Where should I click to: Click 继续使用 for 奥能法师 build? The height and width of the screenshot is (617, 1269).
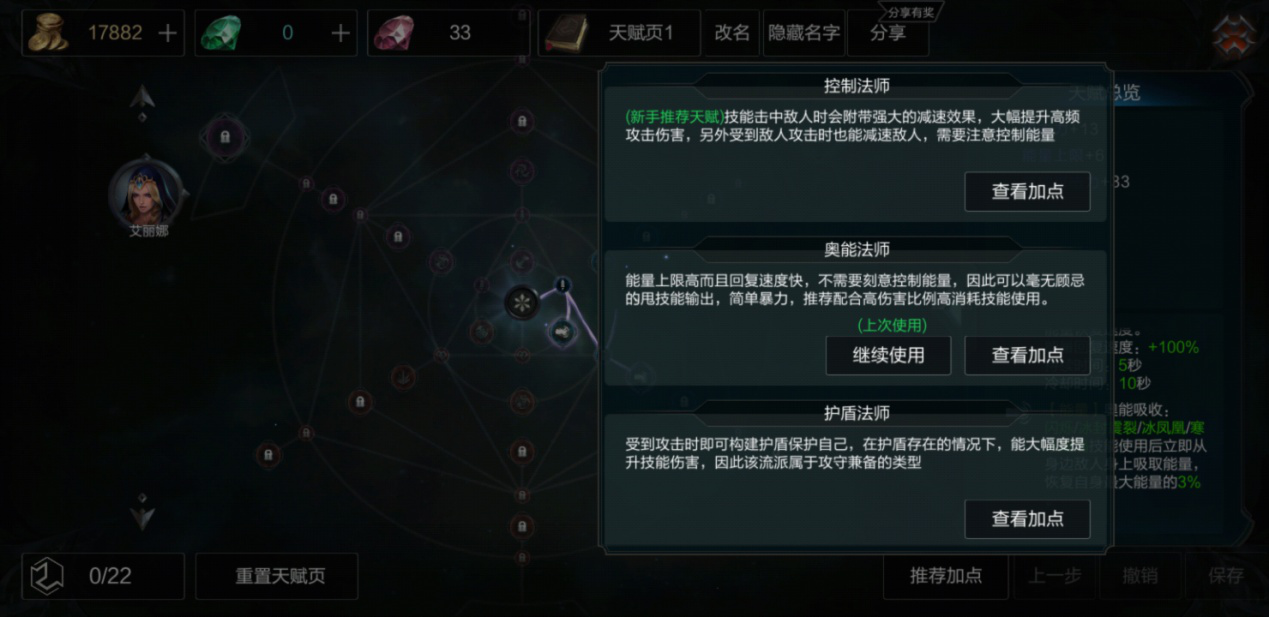coord(888,355)
